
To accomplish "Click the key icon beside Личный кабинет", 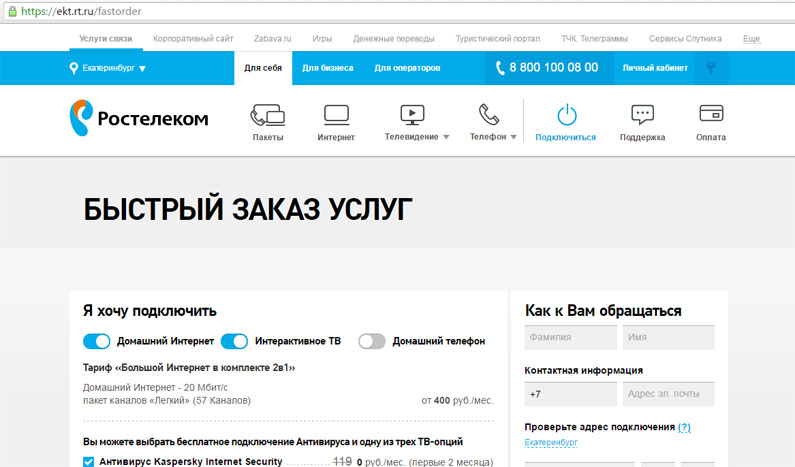I will [x=711, y=68].
